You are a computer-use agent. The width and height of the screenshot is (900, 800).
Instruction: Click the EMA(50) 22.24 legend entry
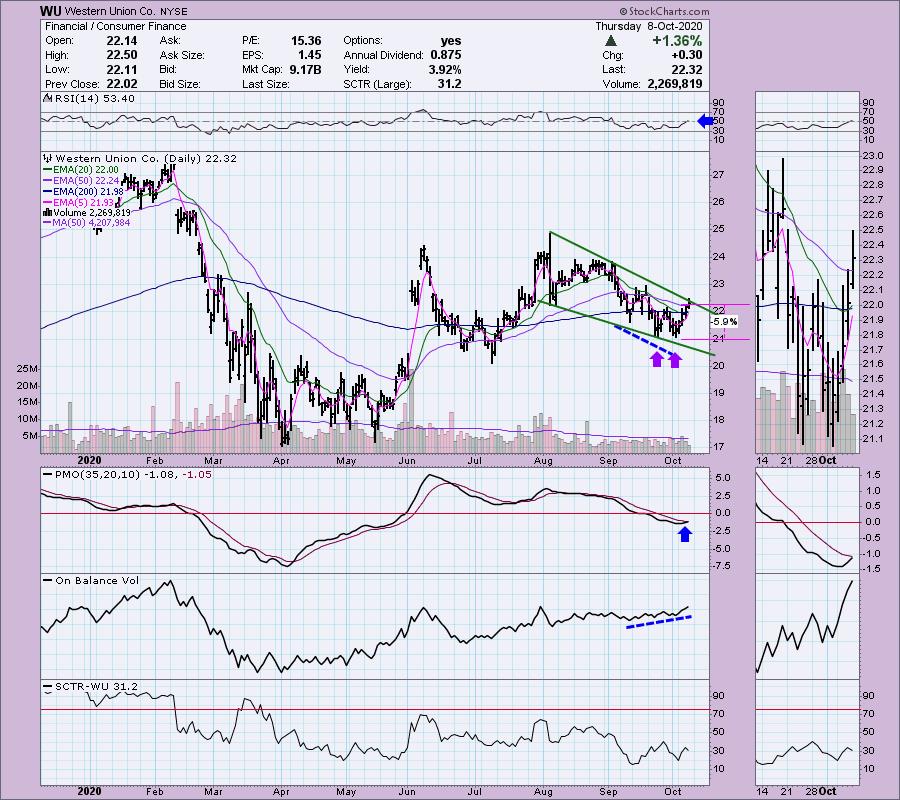coord(86,181)
